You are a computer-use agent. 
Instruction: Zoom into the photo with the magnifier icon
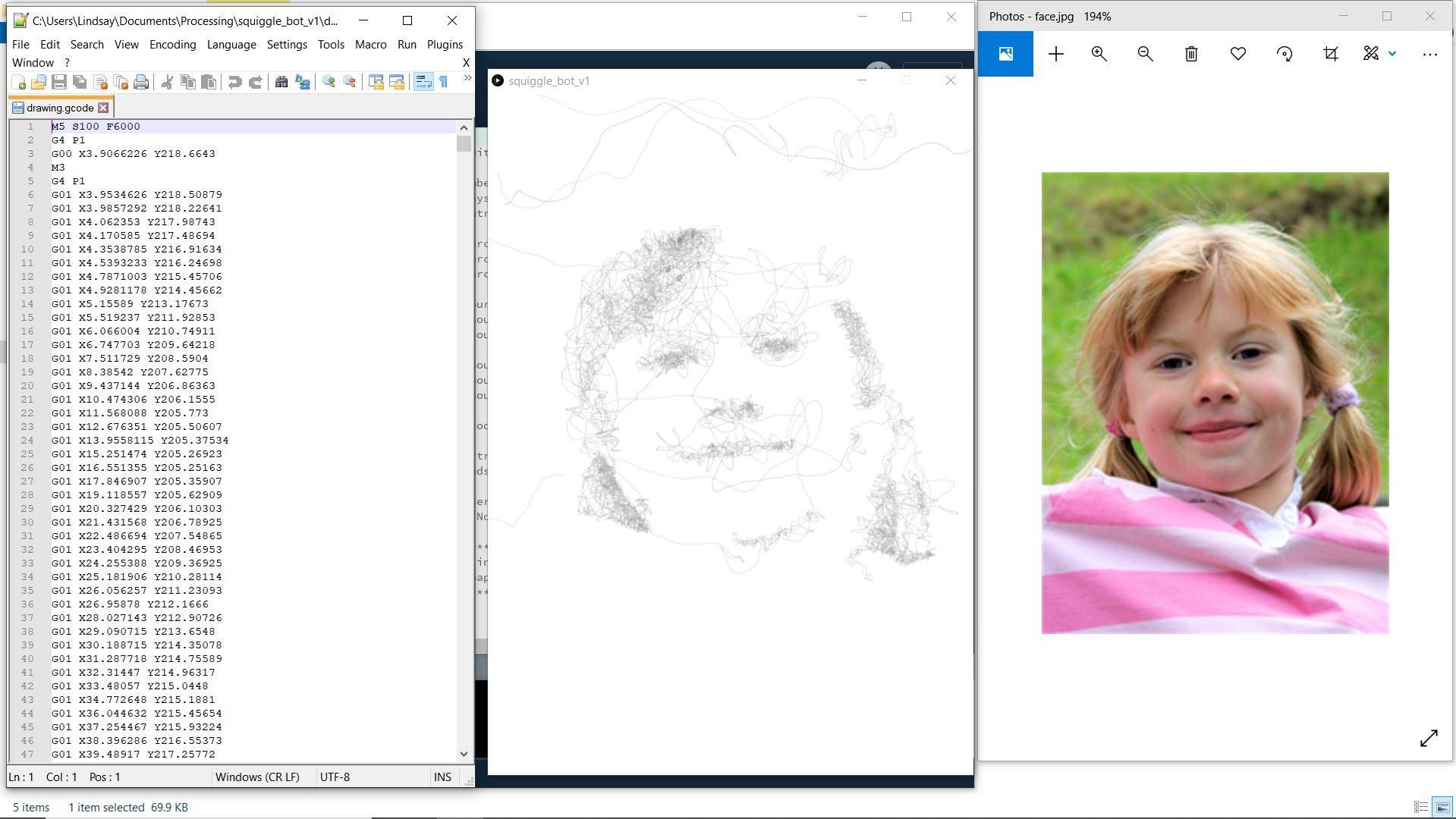1098,53
